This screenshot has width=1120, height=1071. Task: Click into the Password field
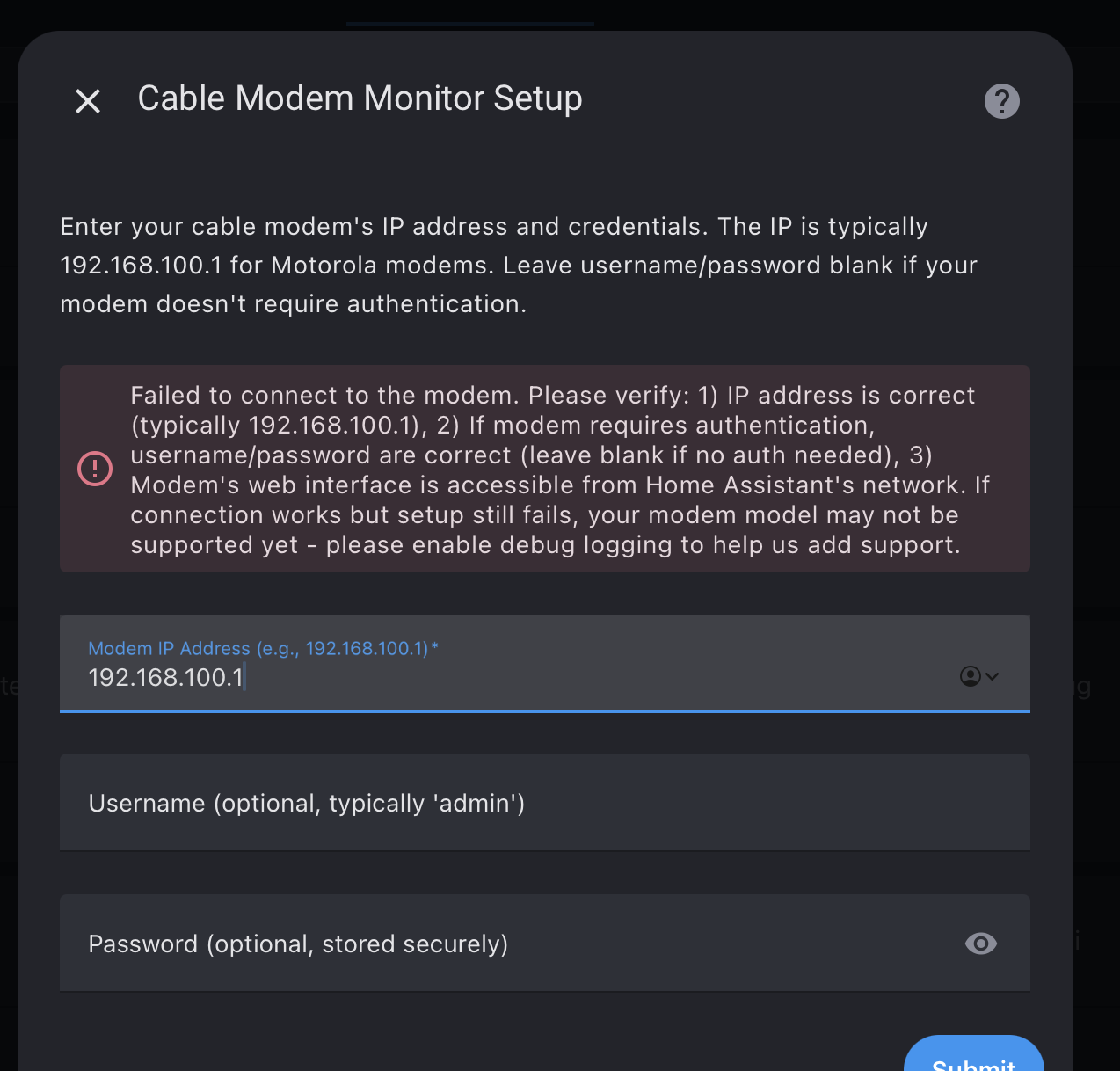tap(510, 943)
